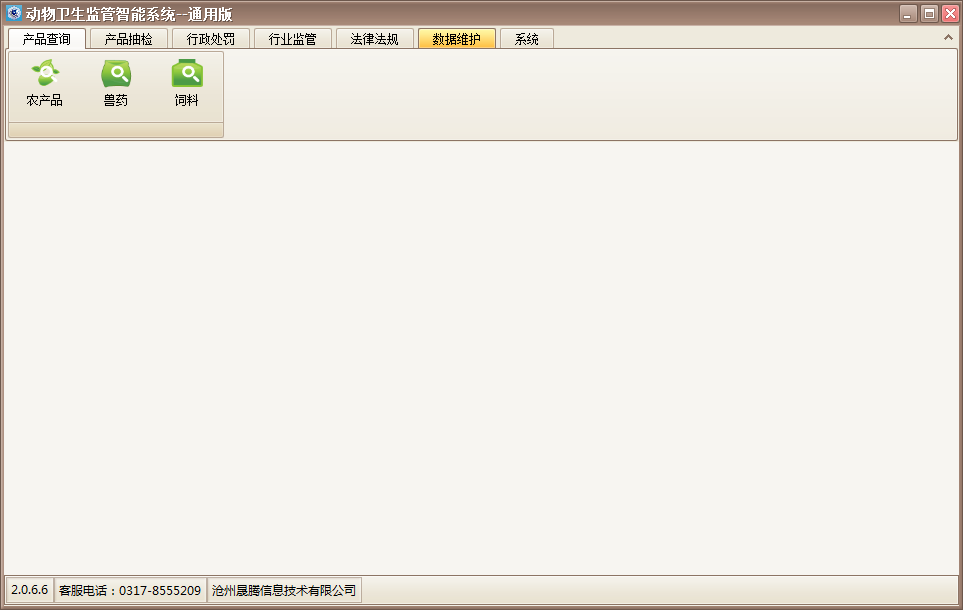Click the application icon in title bar
Image resolution: width=963 pixels, height=610 pixels.
(x=14, y=14)
